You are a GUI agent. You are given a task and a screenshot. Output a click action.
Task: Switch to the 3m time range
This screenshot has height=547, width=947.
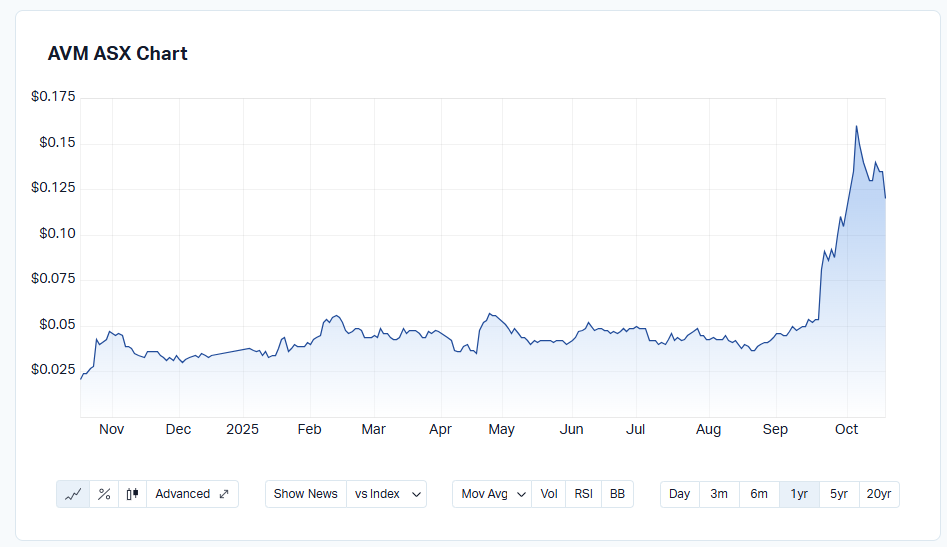(x=719, y=494)
